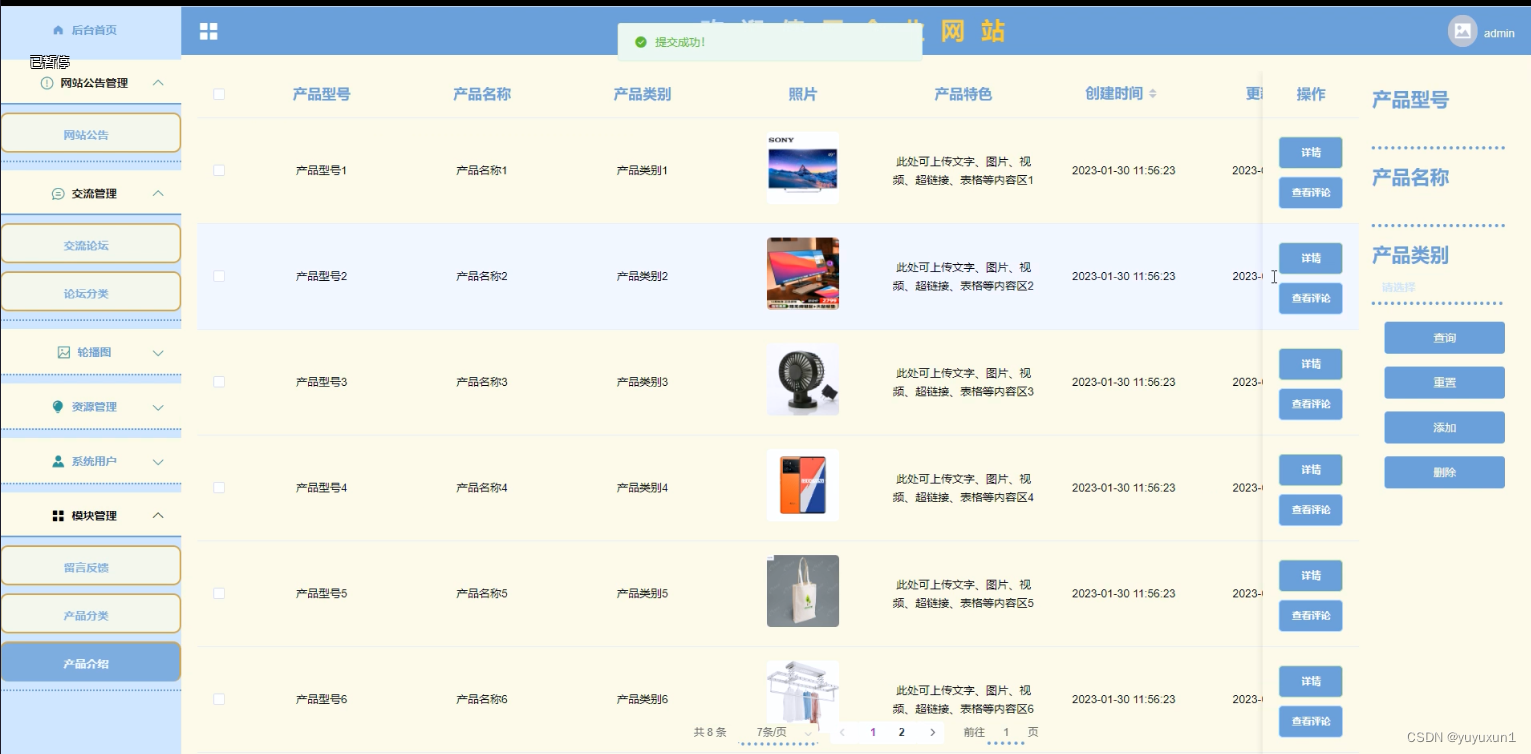
Task: Click 查看评论 for the 产品型号5 row
Action: pos(1310,616)
